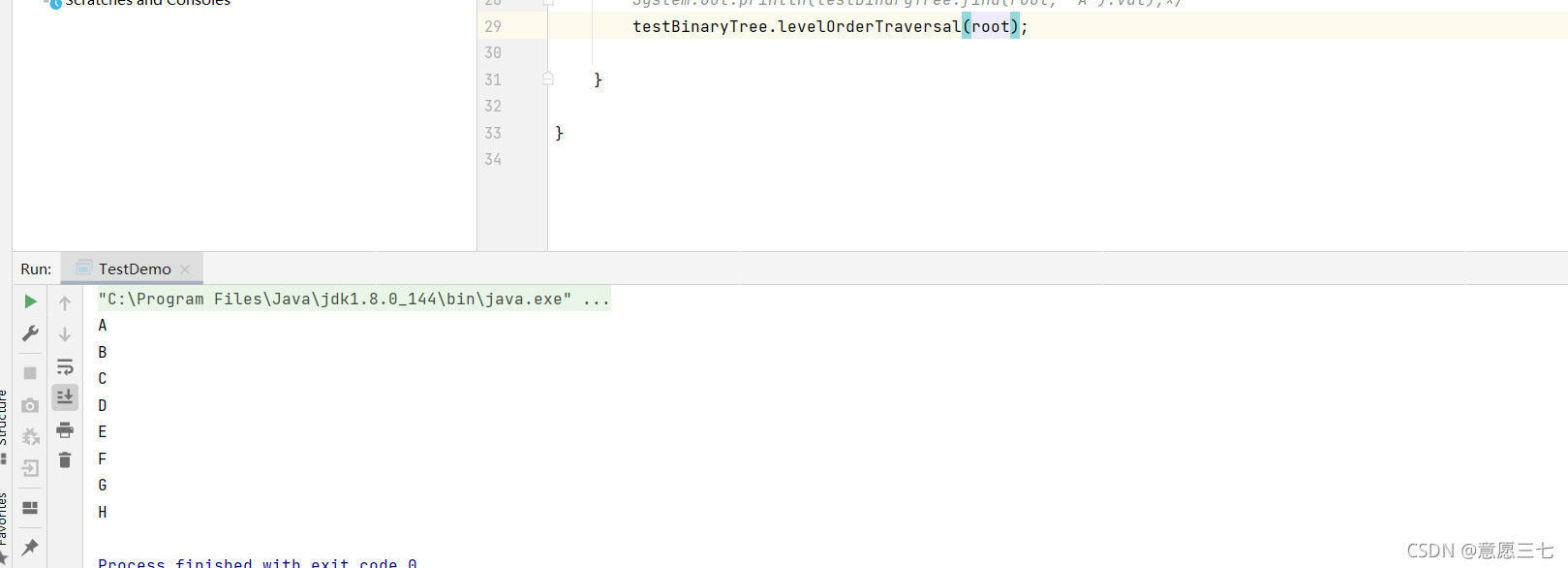Click the Stop process square icon

[x=30, y=373]
